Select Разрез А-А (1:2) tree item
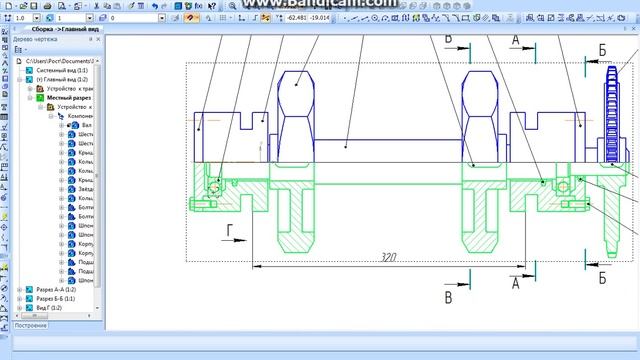640x360 pixels. (x=56, y=290)
